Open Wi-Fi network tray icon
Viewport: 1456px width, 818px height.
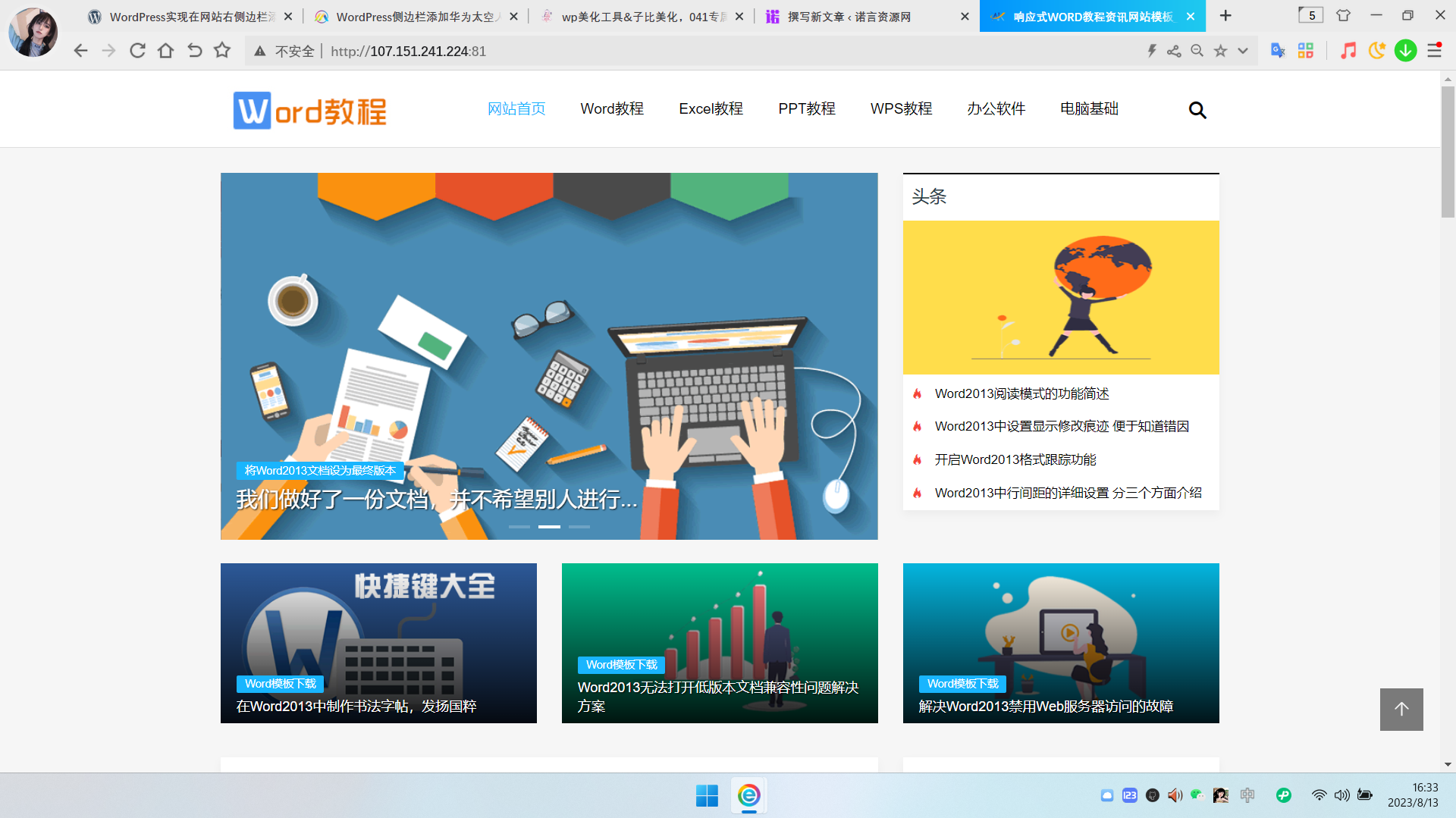click(x=1319, y=794)
